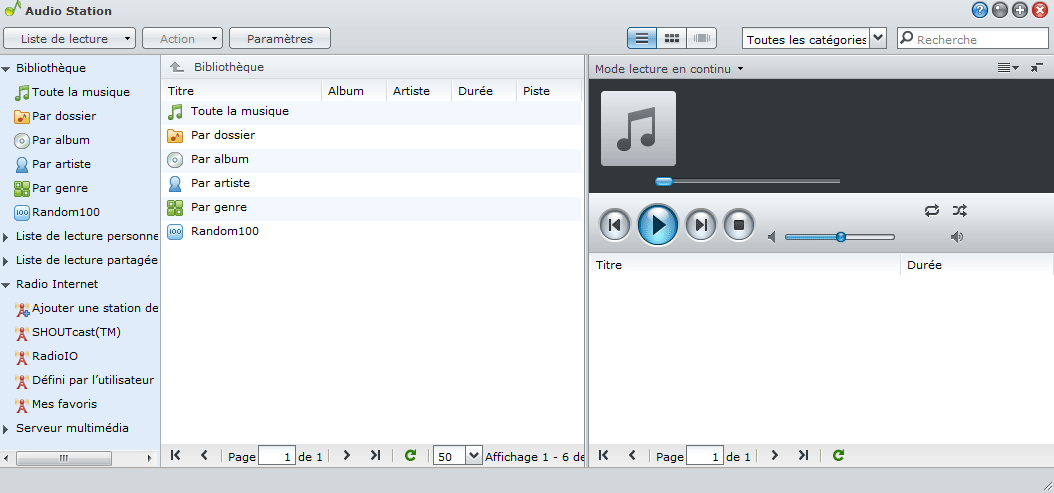Toggle repeat playback
1054x493 pixels.
click(931, 211)
